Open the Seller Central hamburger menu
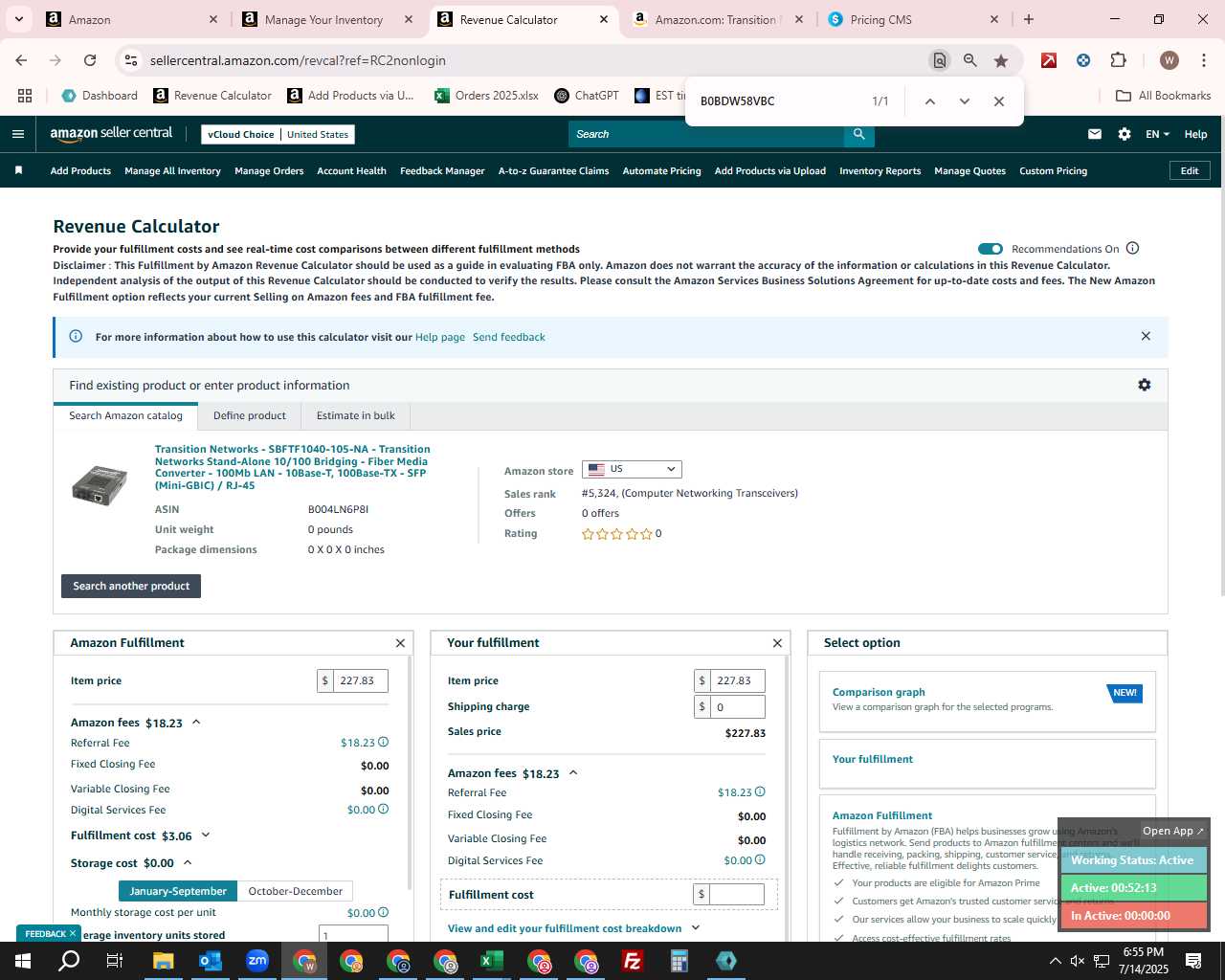The height and width of the screenshot is (980, 1225). pos(17,134)
